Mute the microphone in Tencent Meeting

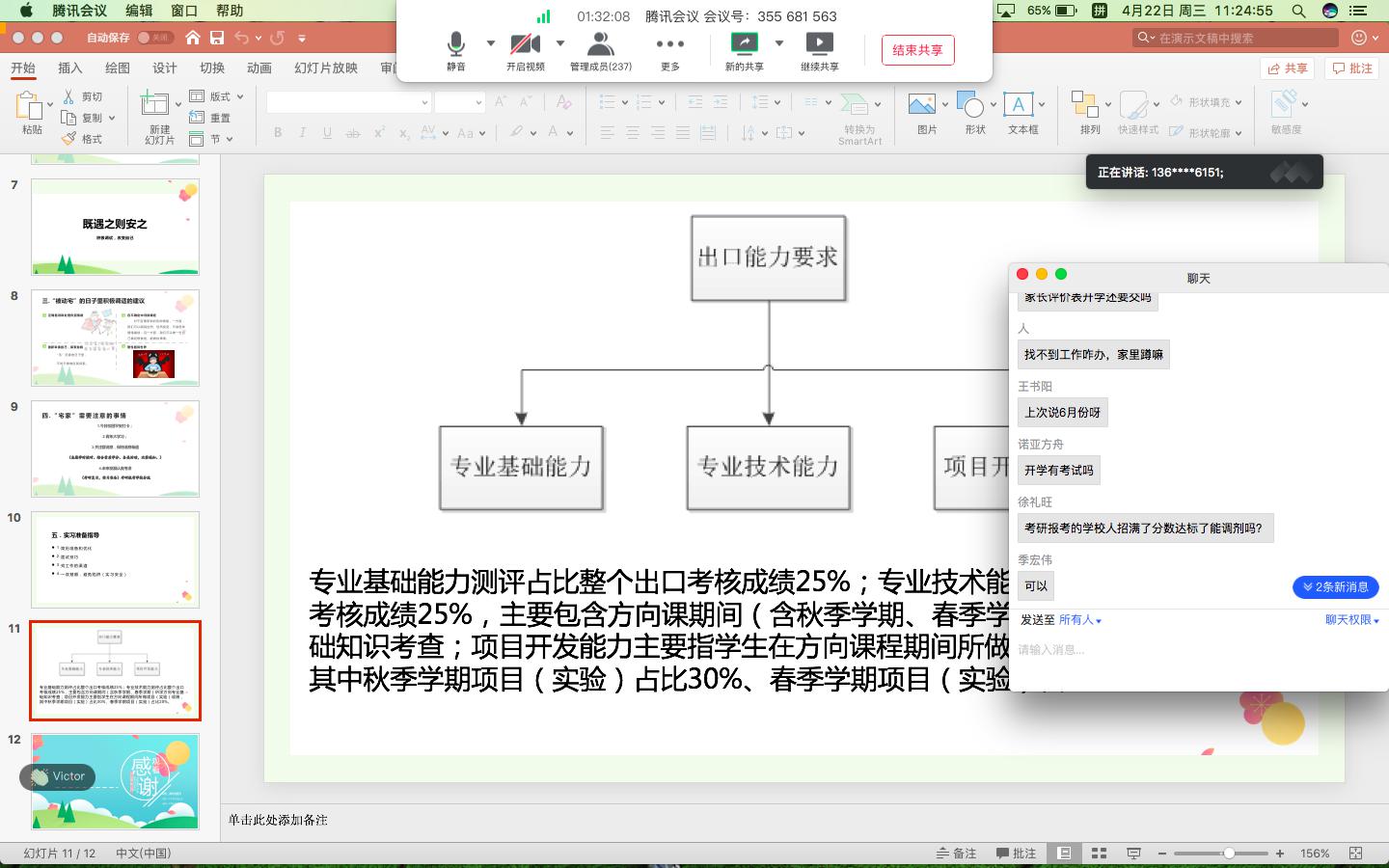tap(454, 46)
